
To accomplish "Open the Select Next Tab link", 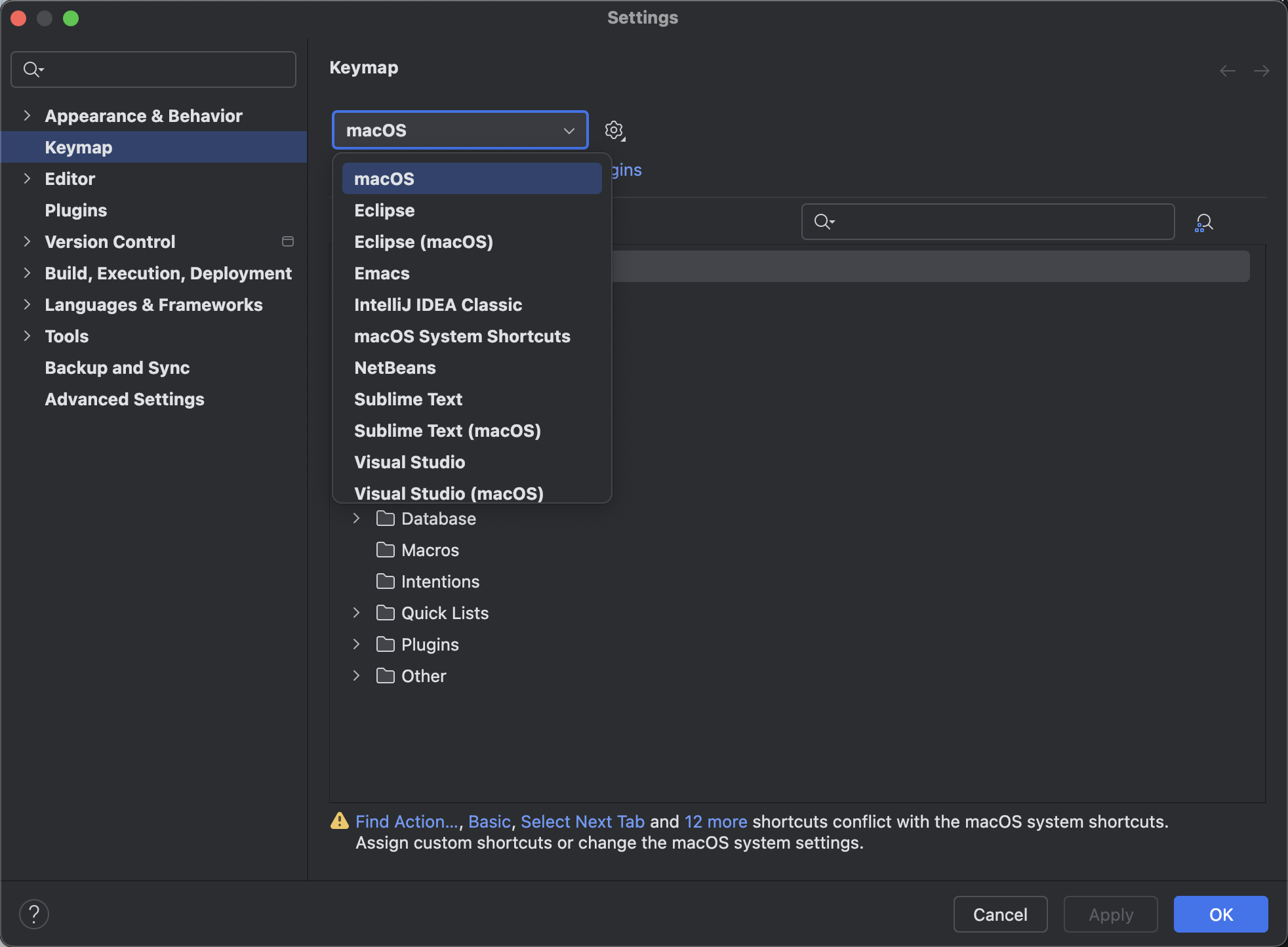I will (x=582, y=822).
